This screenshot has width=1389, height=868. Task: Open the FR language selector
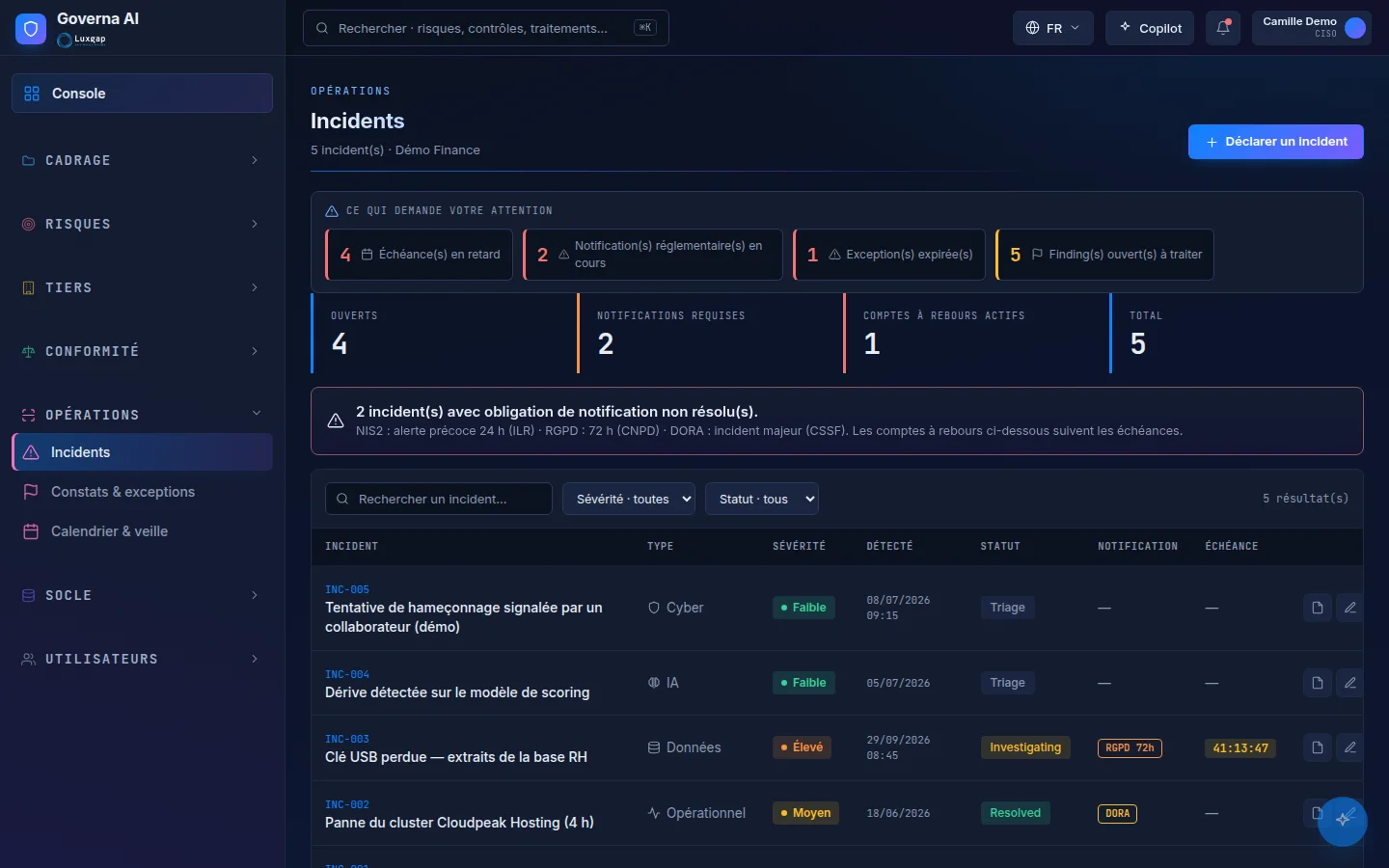[1052, 28]
